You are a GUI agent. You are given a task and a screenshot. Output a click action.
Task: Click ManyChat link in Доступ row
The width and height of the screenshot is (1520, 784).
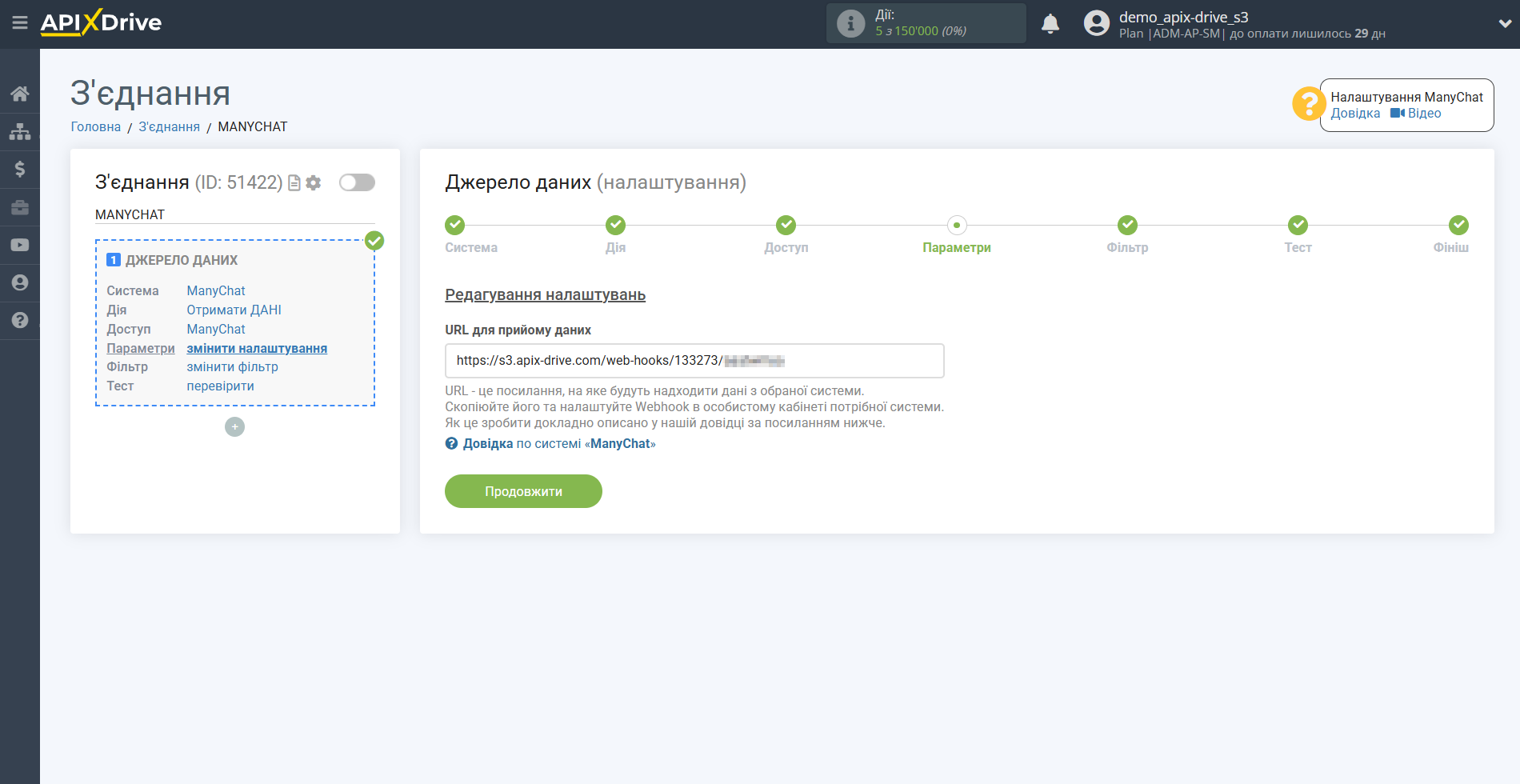216,330
